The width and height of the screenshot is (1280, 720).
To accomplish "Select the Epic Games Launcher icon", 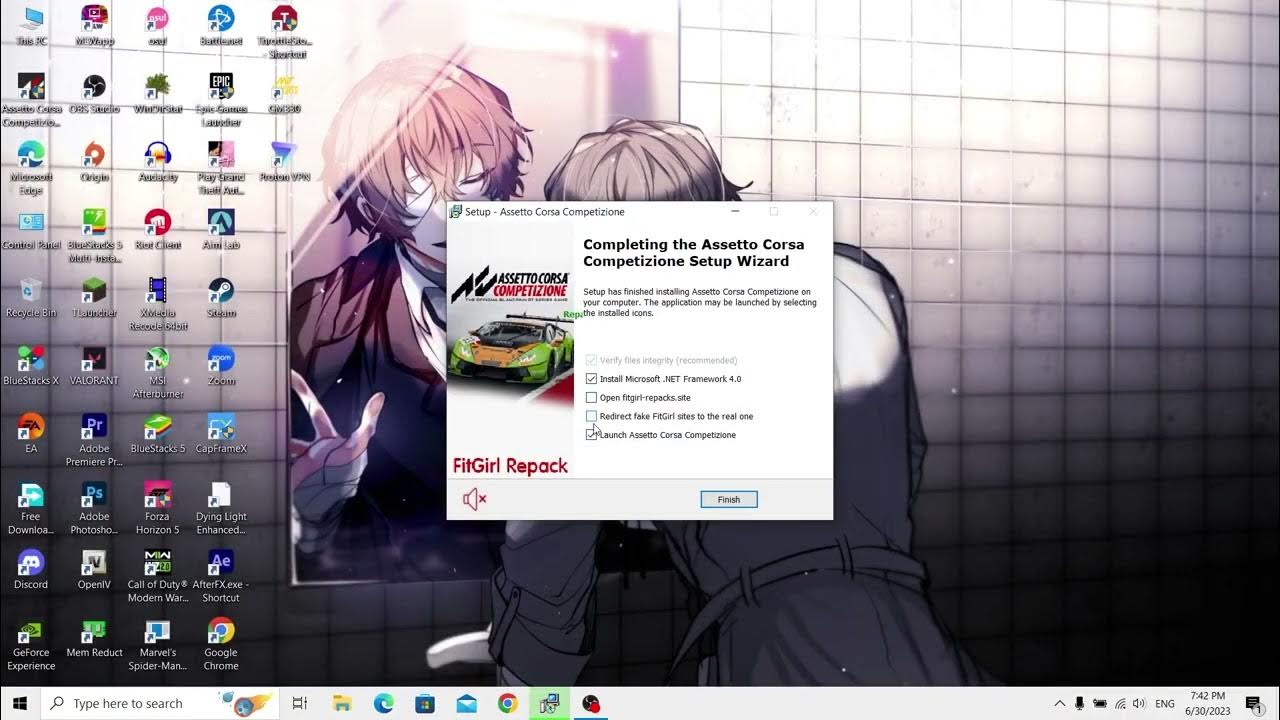I will 221,100.
